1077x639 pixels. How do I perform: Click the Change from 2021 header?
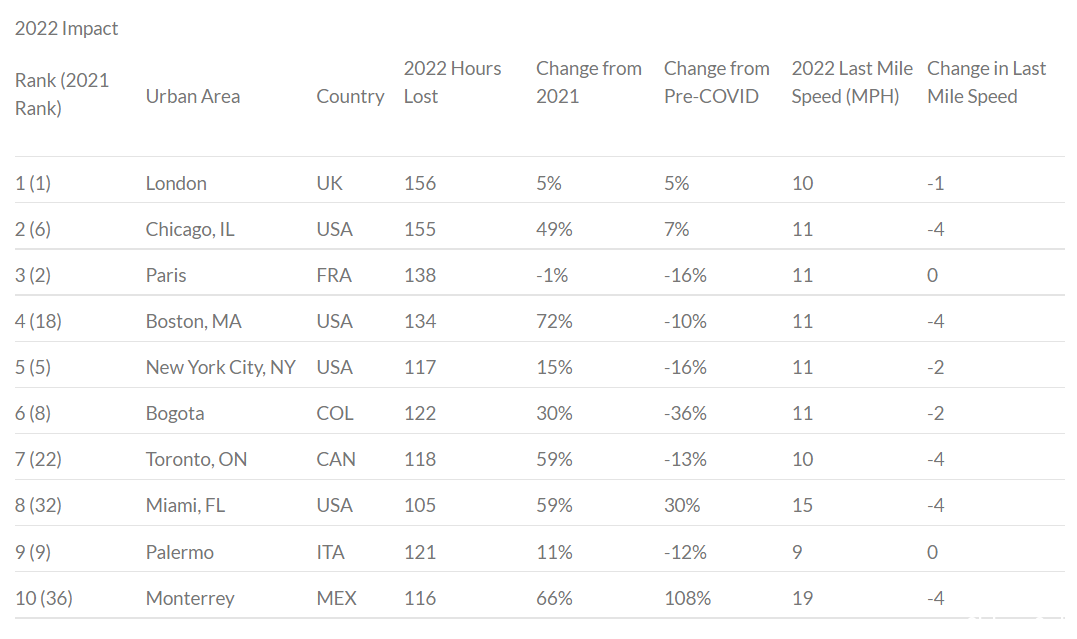tap(589, 82)
